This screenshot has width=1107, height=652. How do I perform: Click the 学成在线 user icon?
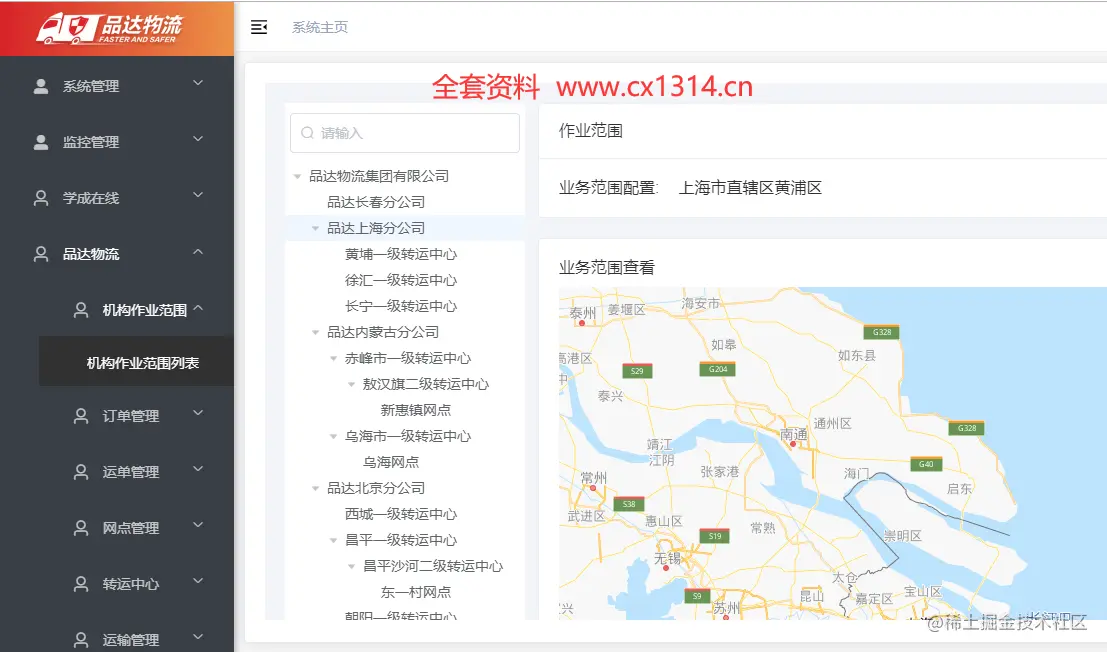click(x=41, y=198)
